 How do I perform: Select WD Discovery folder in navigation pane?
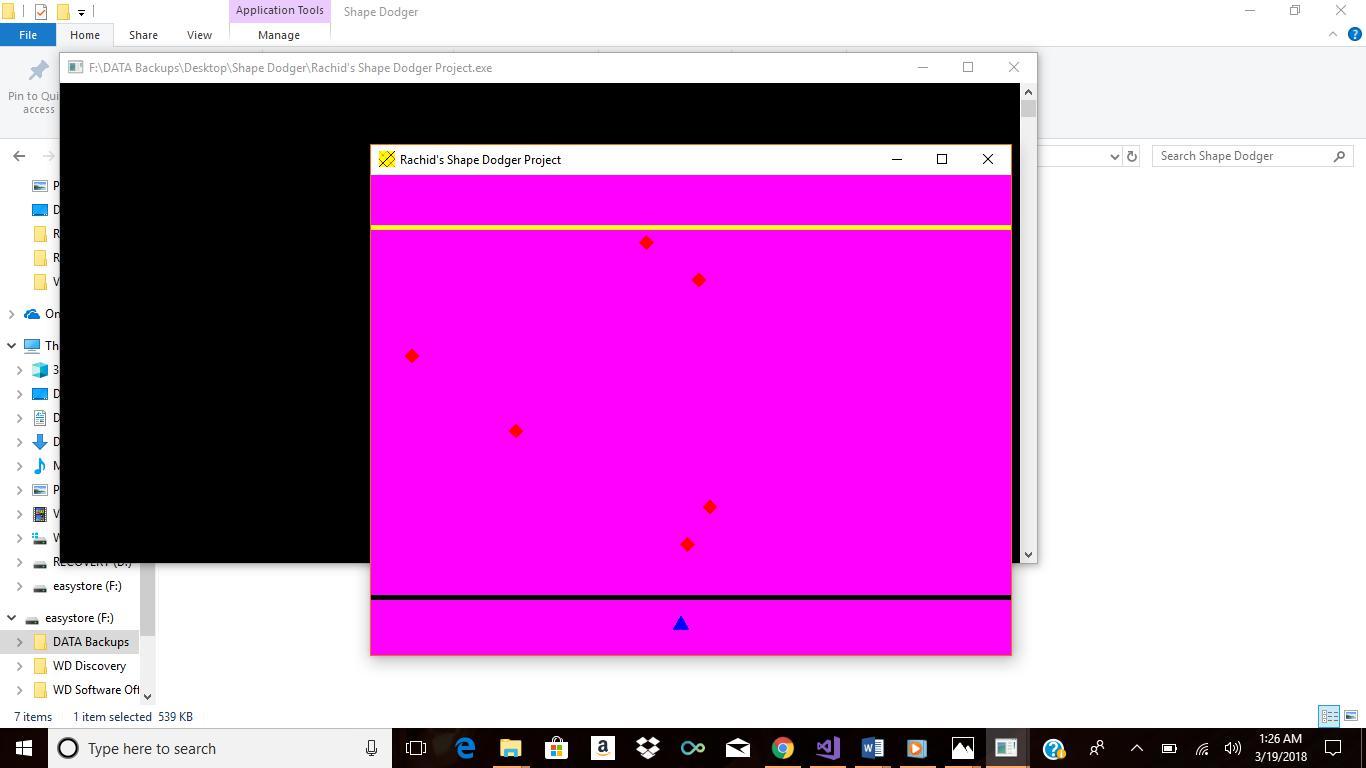[x=89, y=666]
